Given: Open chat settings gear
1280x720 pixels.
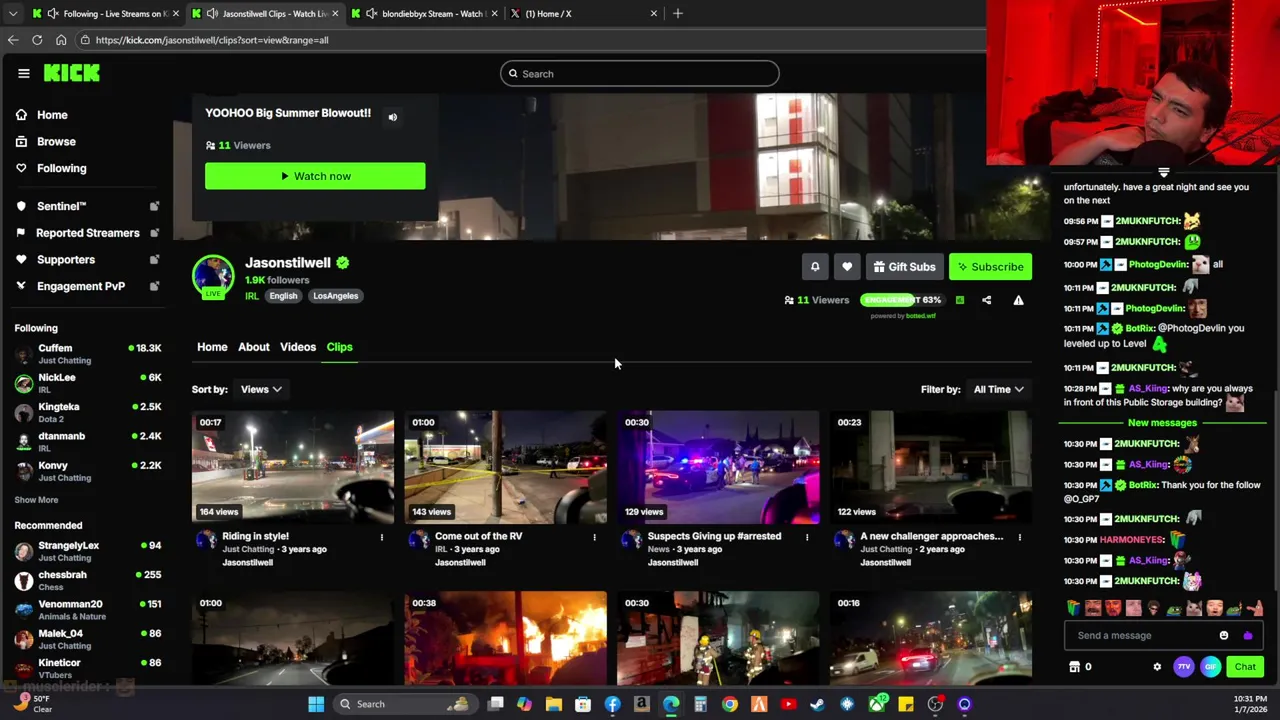Looking at the screenshot, I should pos(1157,667).
